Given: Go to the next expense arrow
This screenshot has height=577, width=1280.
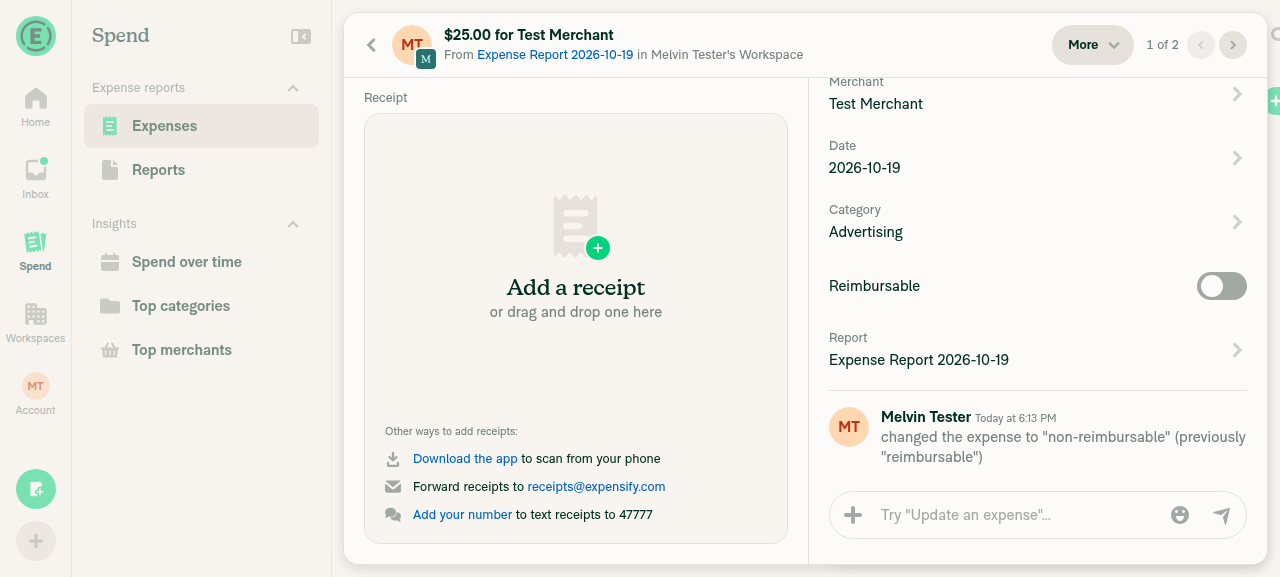Looking at the screenshot, I should [1233, 45].
